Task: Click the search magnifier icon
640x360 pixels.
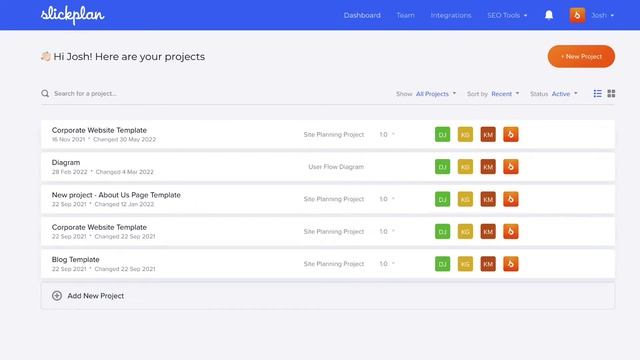Action: [45, 93]
